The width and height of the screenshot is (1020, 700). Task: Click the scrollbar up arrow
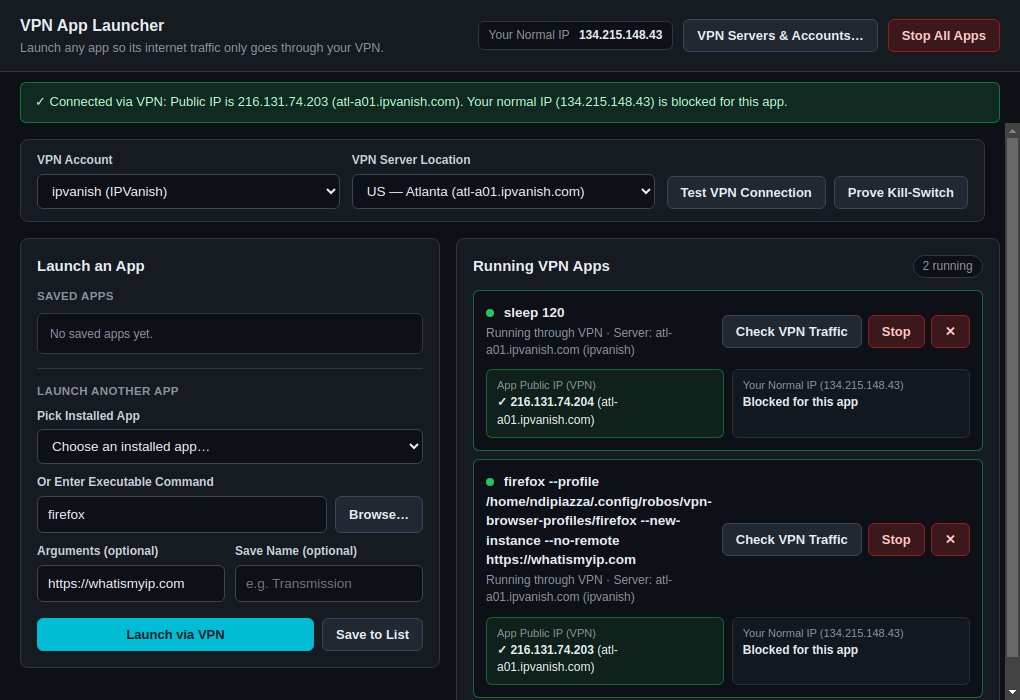point(1012,130)
